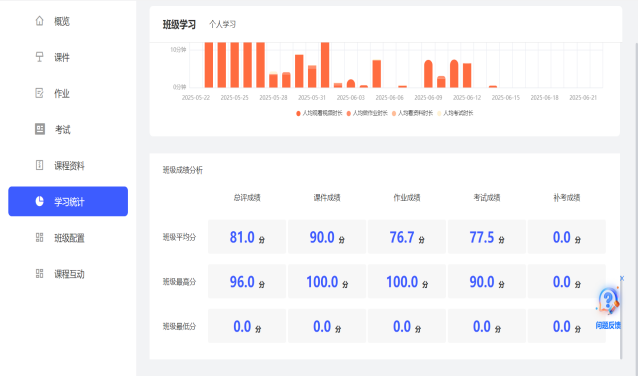Click the 2025-06-09 date axis label

tap(428, 98)
